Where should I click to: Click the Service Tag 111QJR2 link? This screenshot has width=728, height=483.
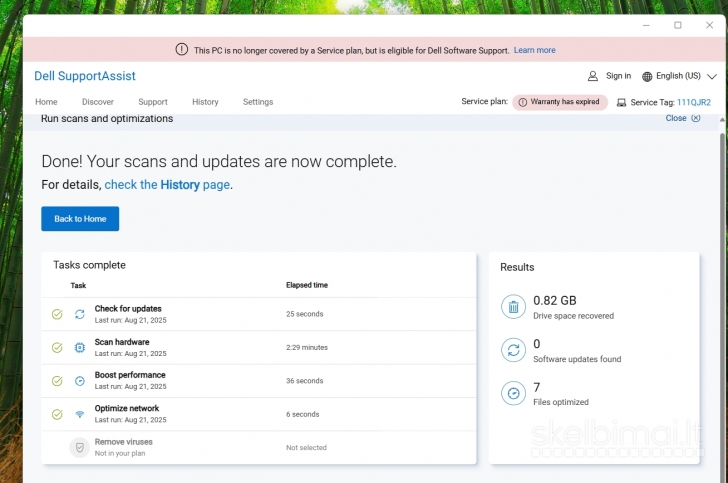coord(694,102)
